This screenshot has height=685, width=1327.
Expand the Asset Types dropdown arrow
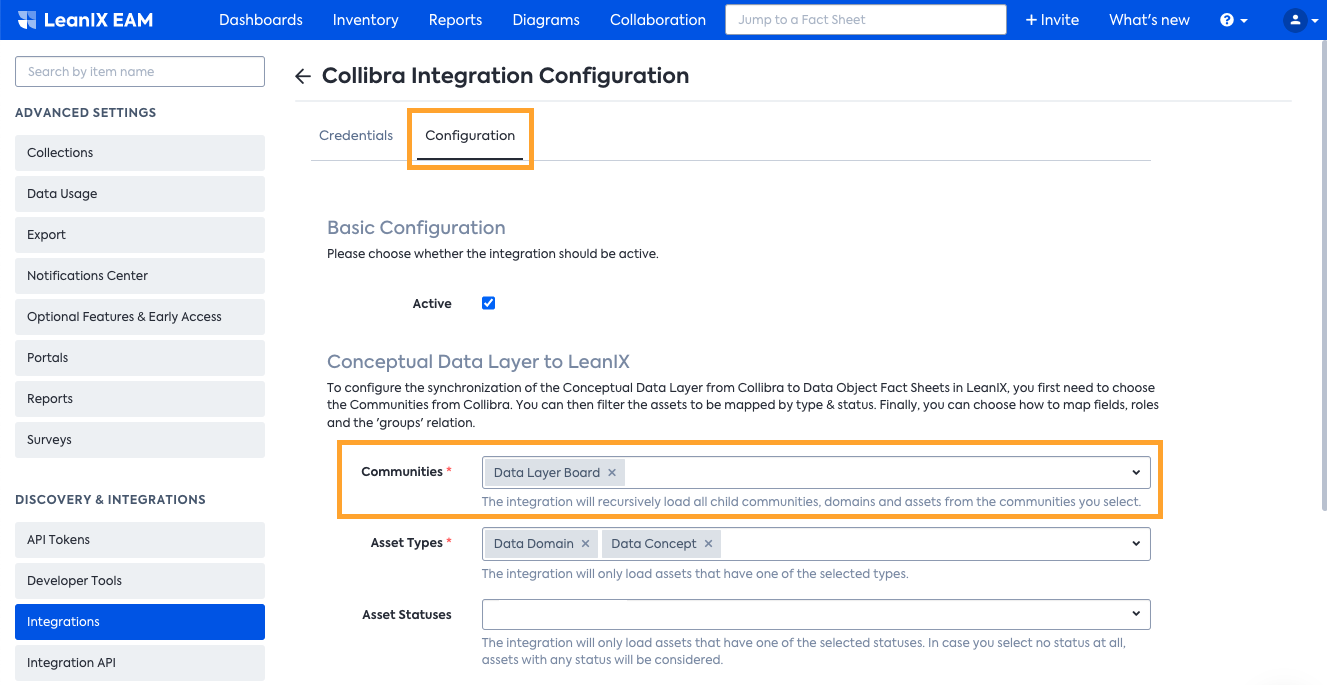pos(1136,544)
